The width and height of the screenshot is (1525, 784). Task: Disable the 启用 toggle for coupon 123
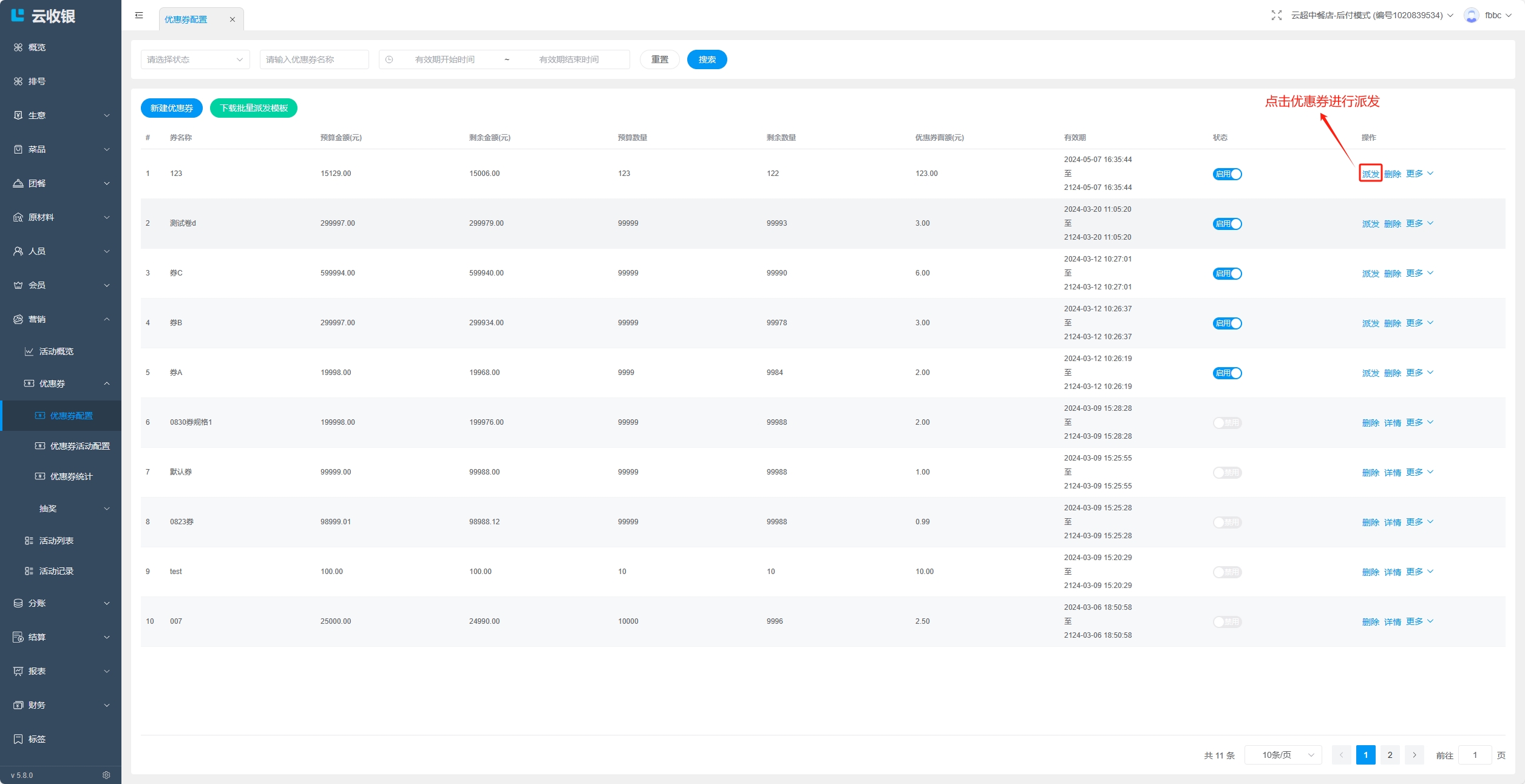click(1227, 174)
